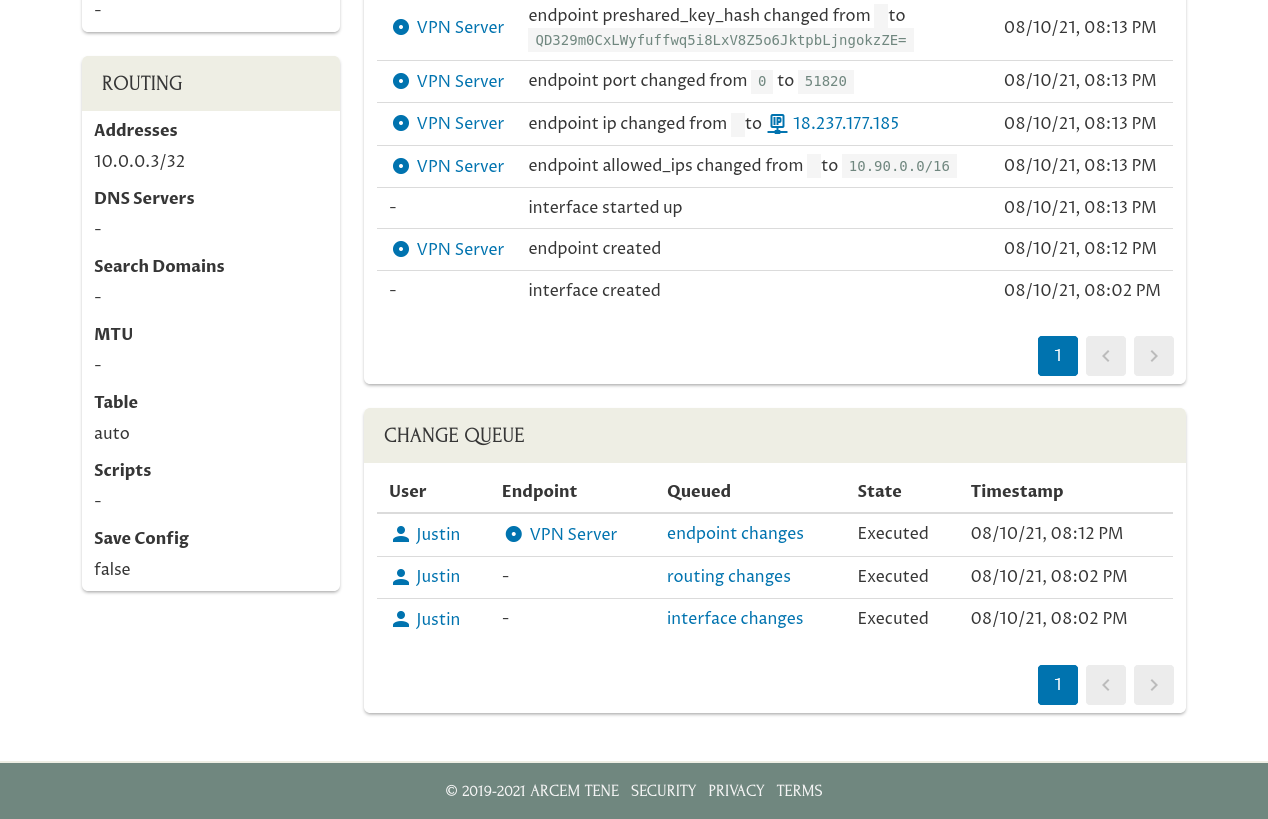
Task: Click the endpoint icon in allowed_ips row
Action: 401,166
